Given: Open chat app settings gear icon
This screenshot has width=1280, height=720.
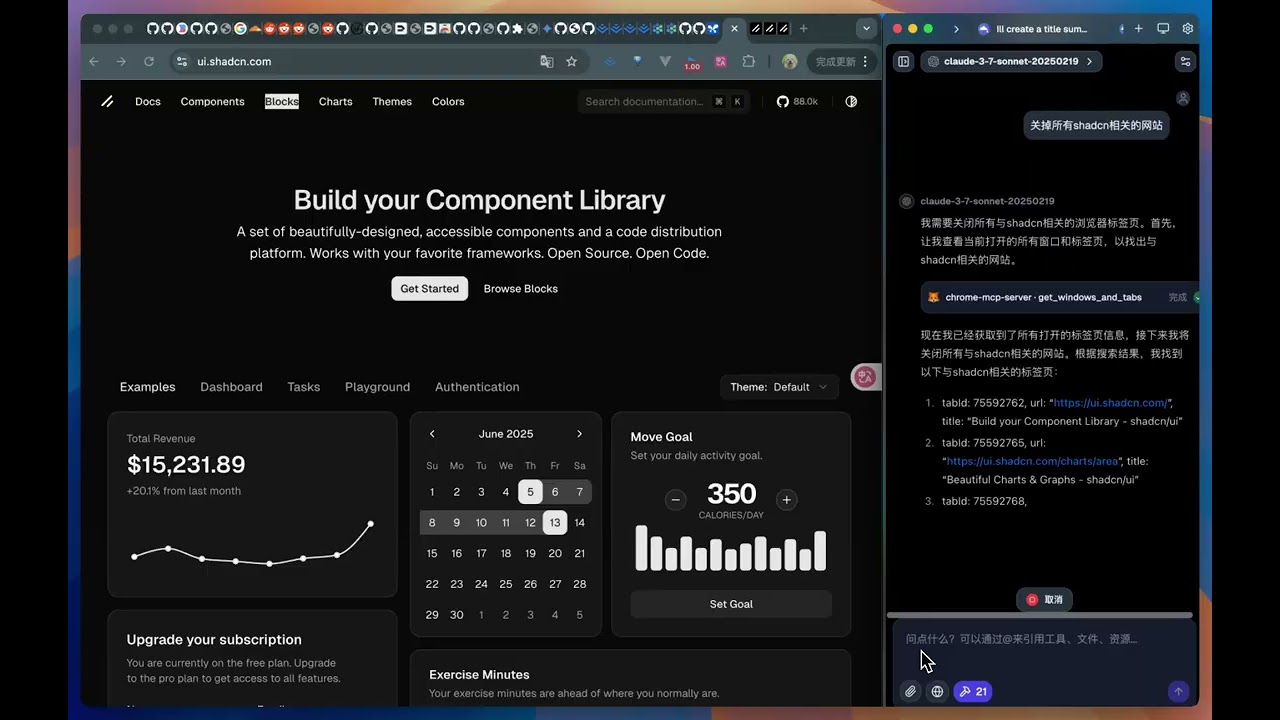Looking at the screenshot, I should pyautogui.click(x=1188, y=29).
